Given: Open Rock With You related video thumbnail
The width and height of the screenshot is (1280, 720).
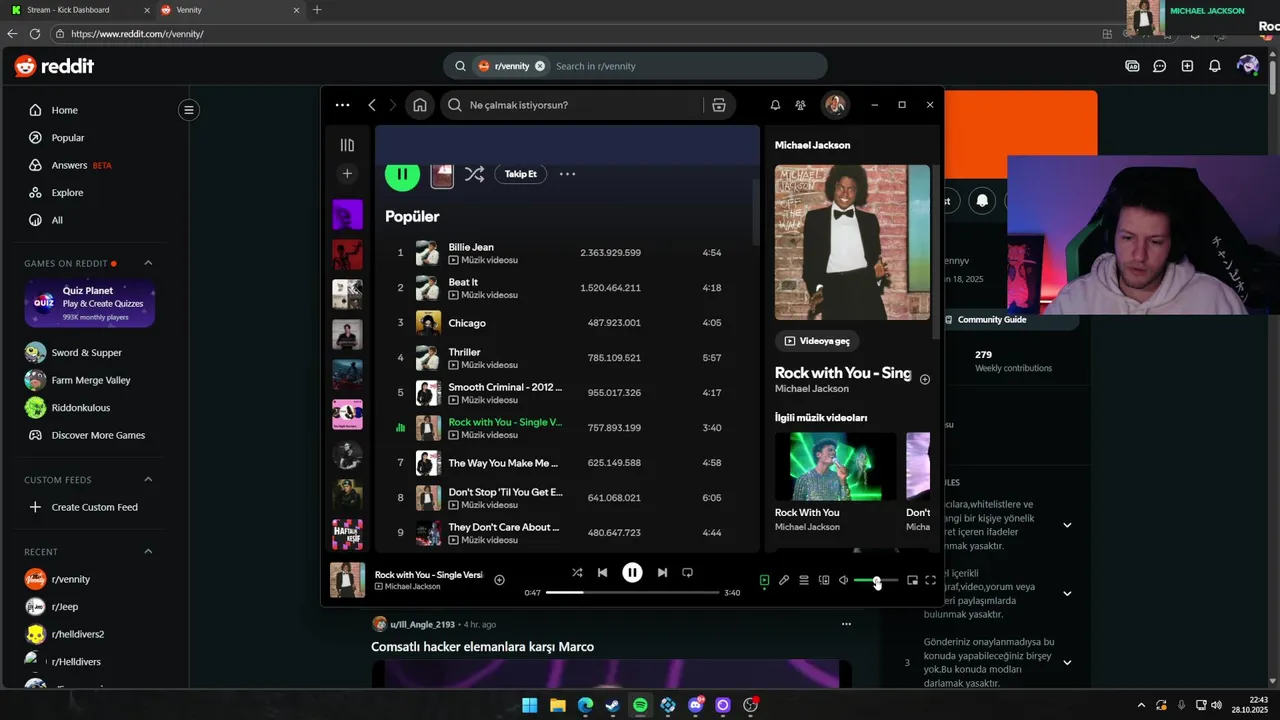Looking at the screenshot, I should tap(836, 466).
